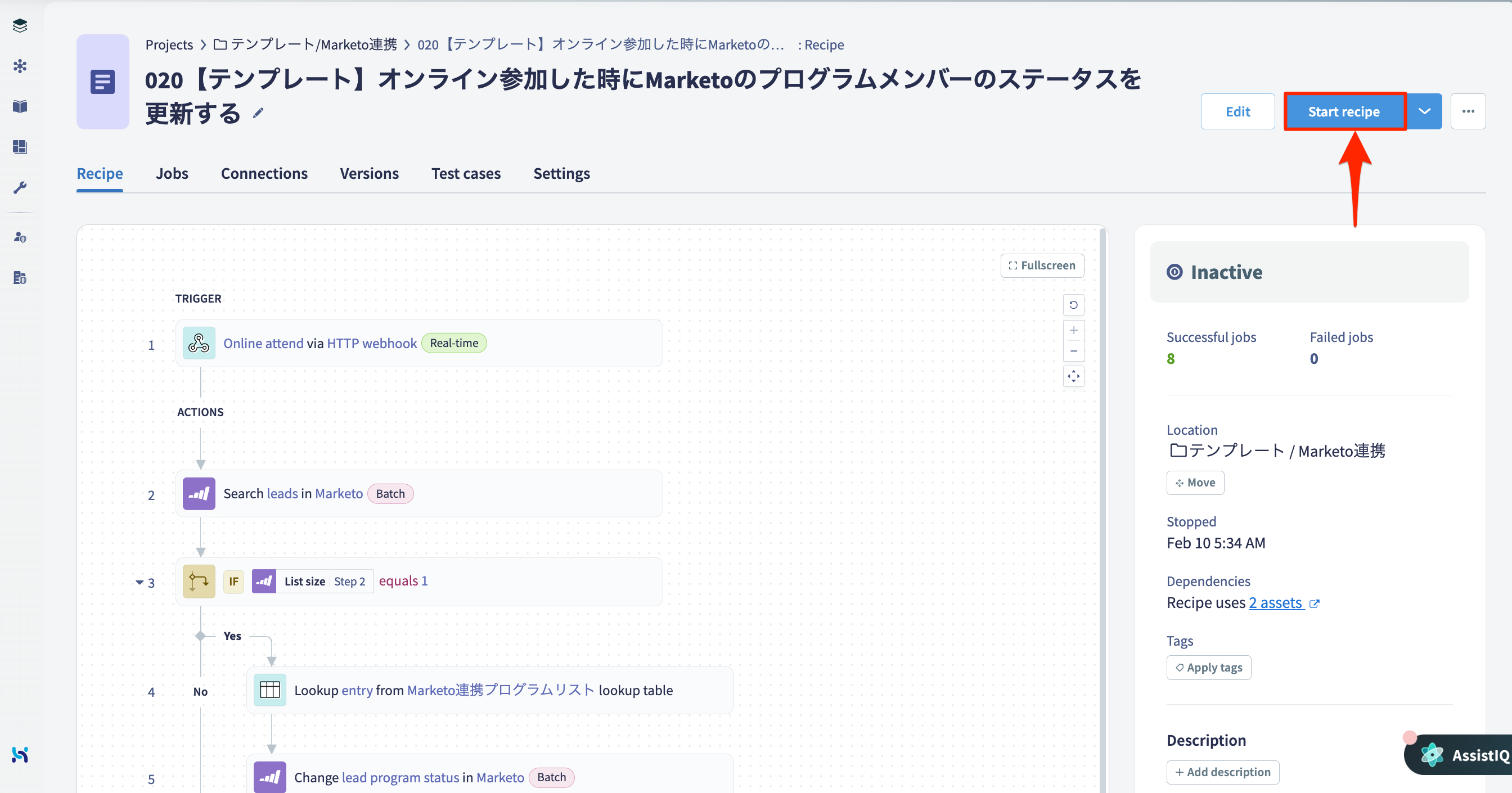The image size is (1512, 793).
Task: Click the webhook trigger icon in step 1
Action: [199, 344]
